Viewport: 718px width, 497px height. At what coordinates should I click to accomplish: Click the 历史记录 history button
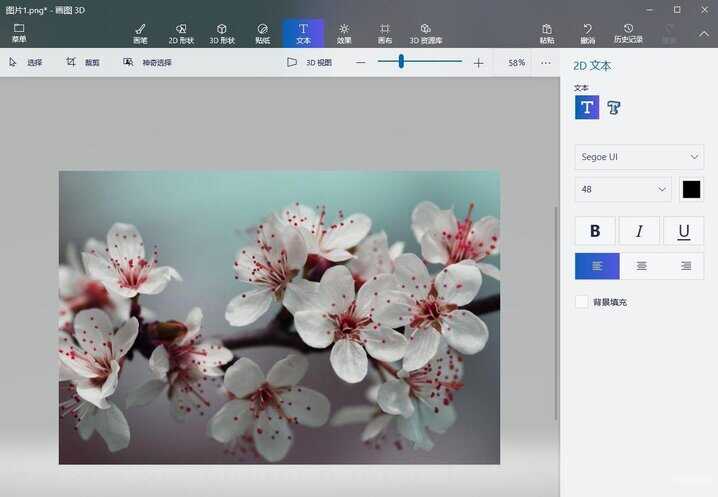628,33
